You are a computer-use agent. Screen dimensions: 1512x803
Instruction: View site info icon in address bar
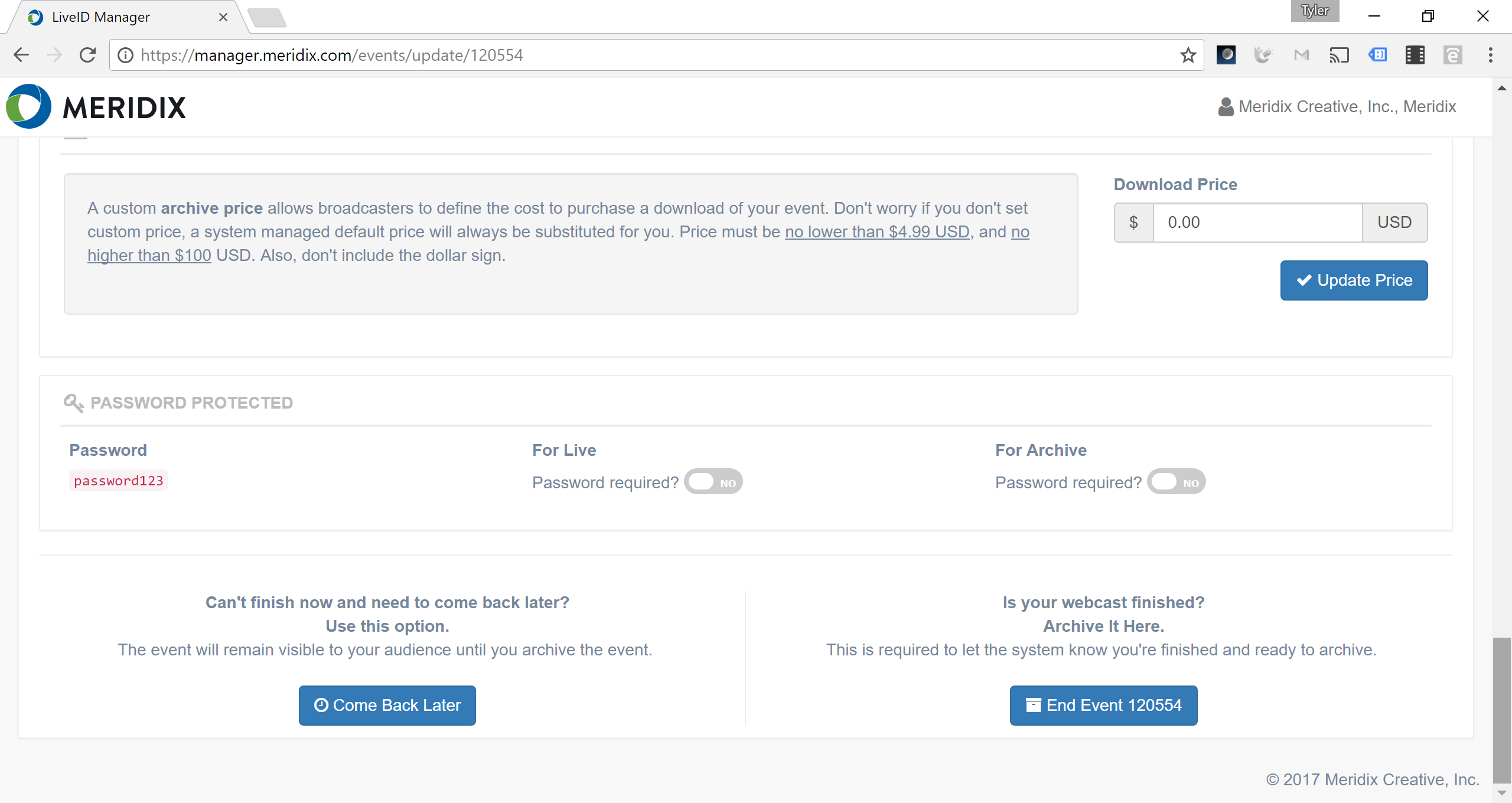coord(125,55)
